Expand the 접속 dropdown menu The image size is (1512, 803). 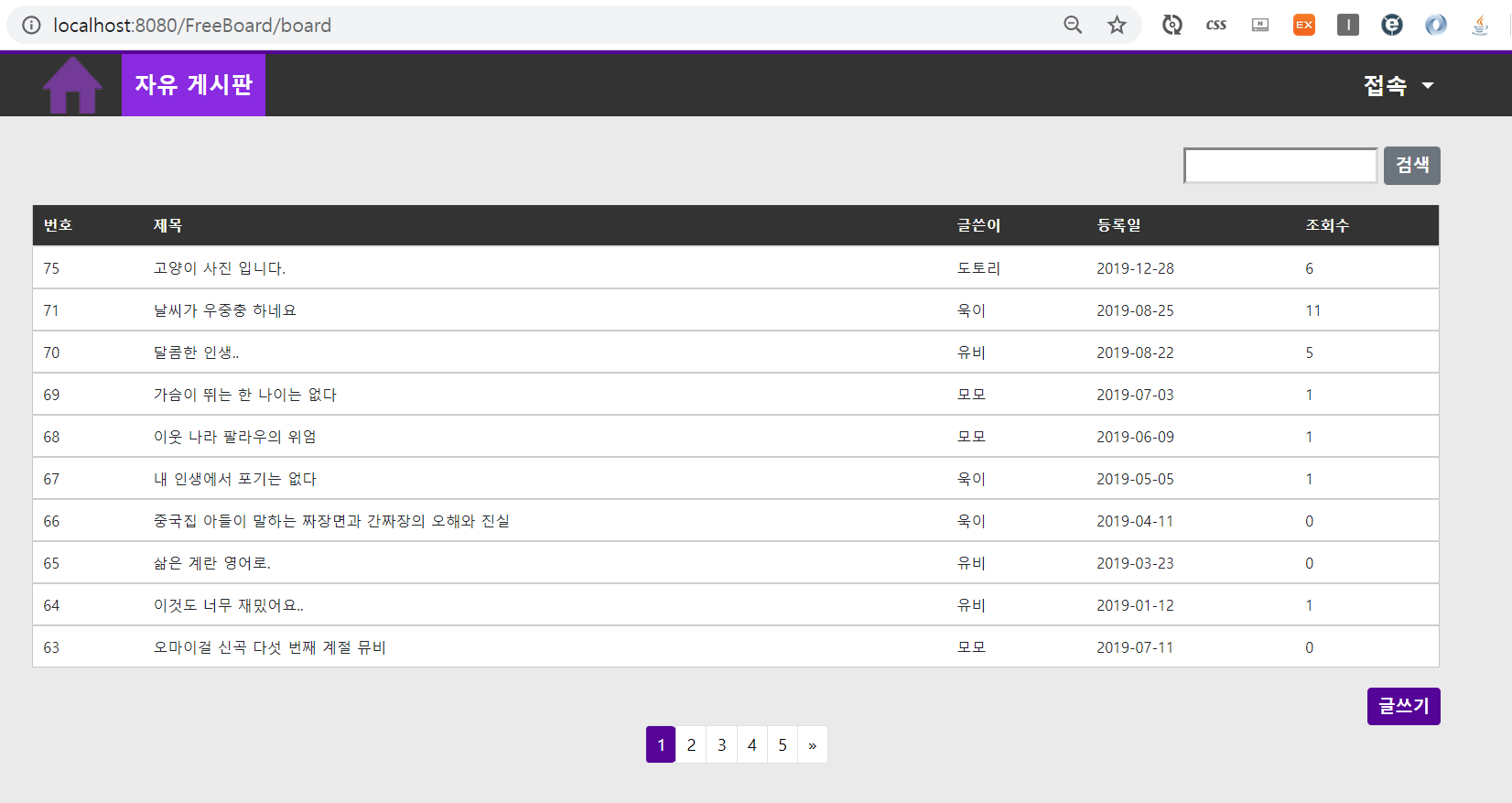(1399, 85)
